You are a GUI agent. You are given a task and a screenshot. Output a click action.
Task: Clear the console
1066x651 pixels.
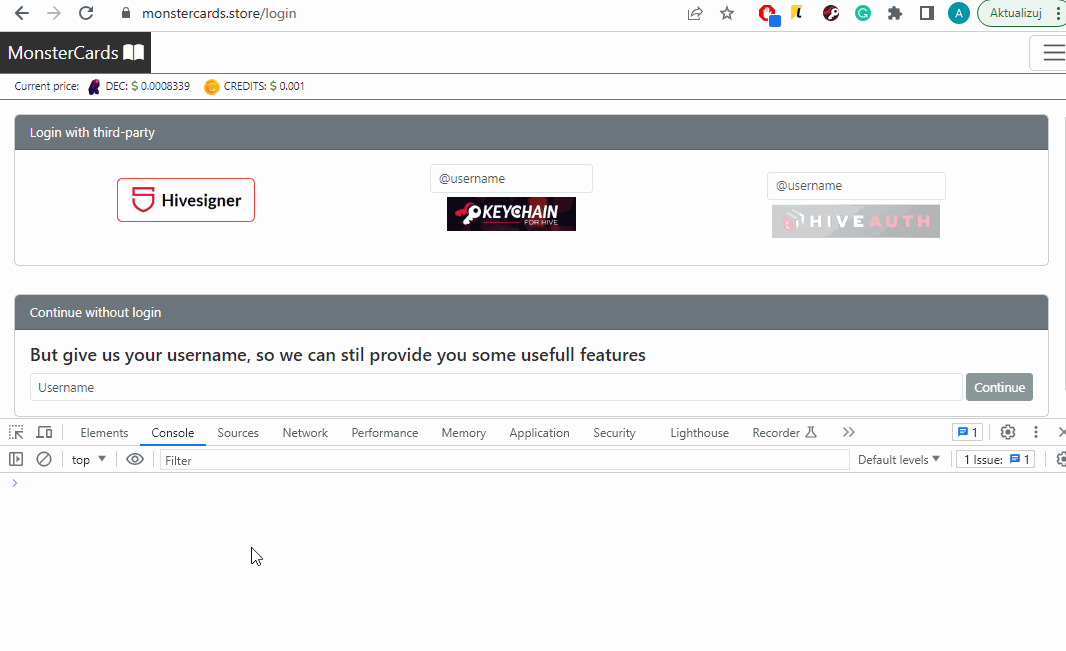coord(44,459)
